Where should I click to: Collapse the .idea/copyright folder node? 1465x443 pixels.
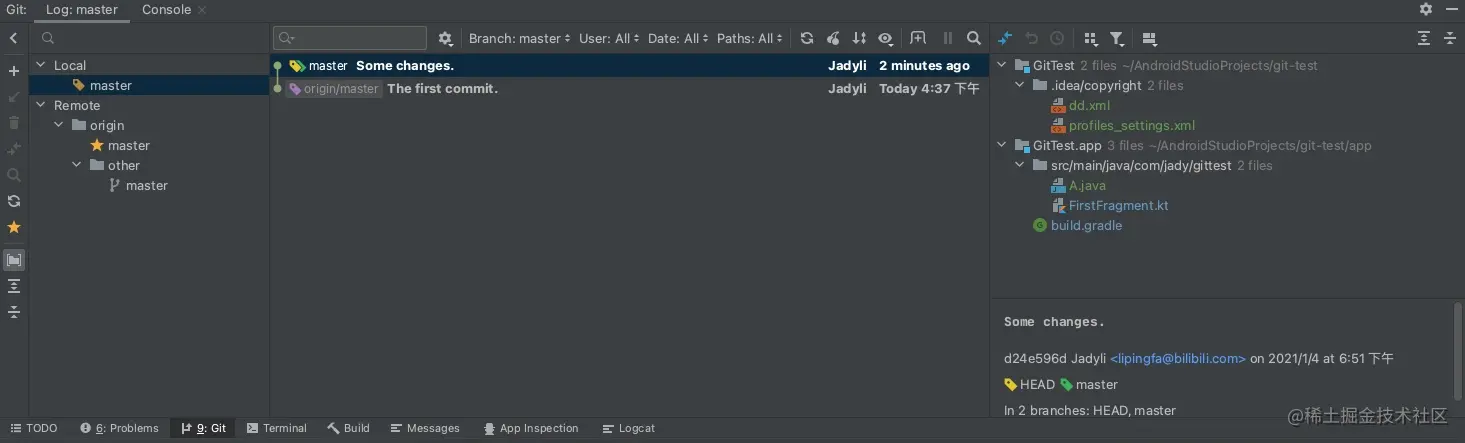(1020, 85)
